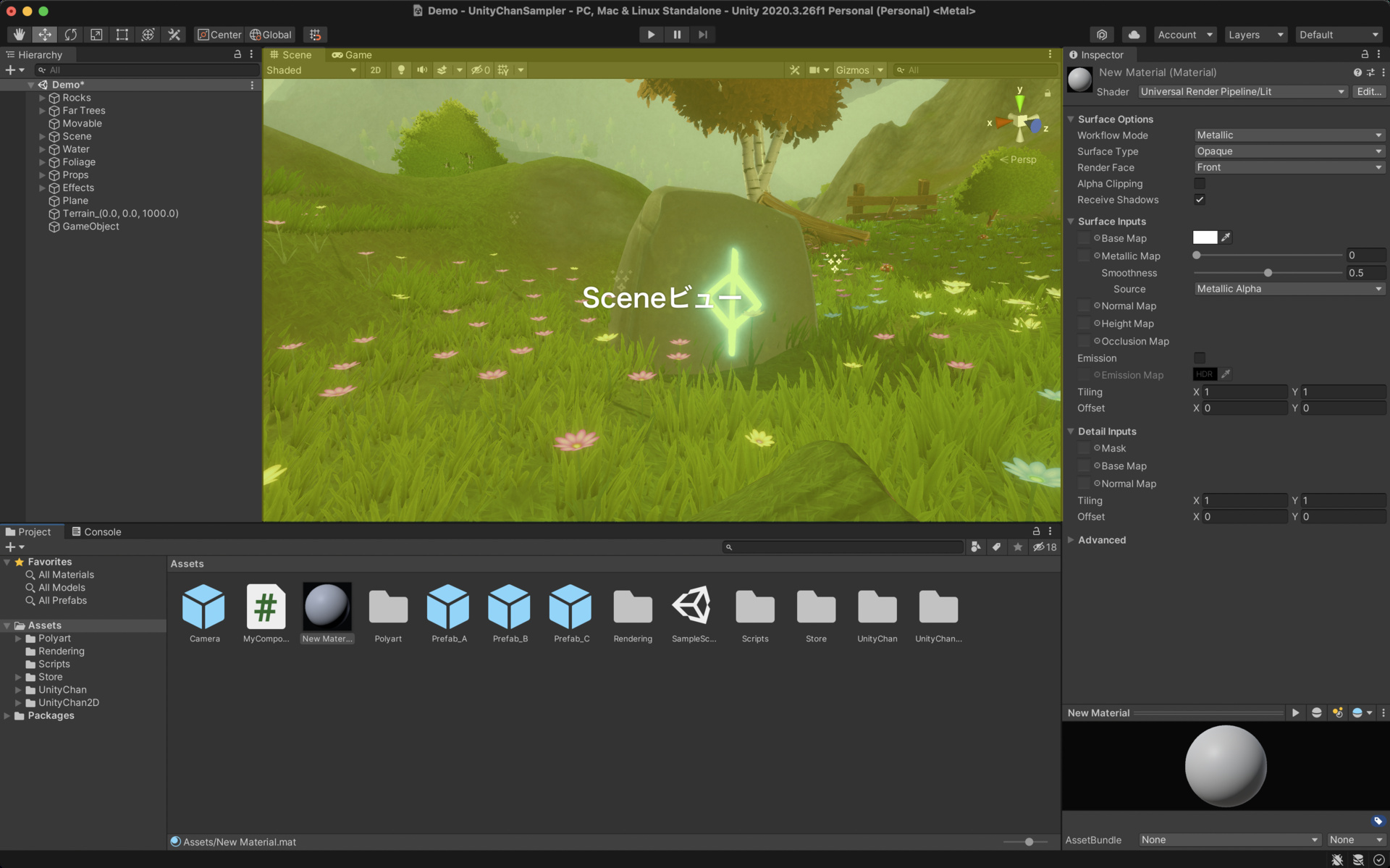Select the Scene tab
The width and height of the screenshot is (1390, 868).
(x=291, y=55)
